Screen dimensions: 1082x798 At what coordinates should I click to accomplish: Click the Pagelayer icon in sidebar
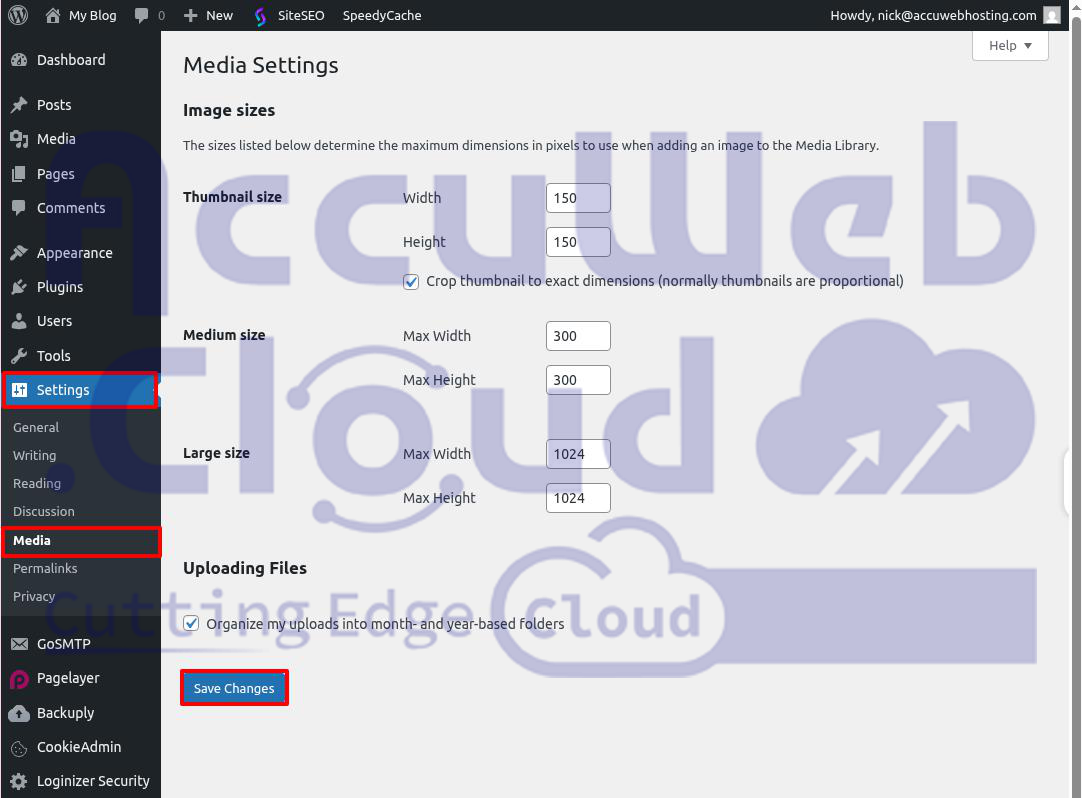pos(19,679)
